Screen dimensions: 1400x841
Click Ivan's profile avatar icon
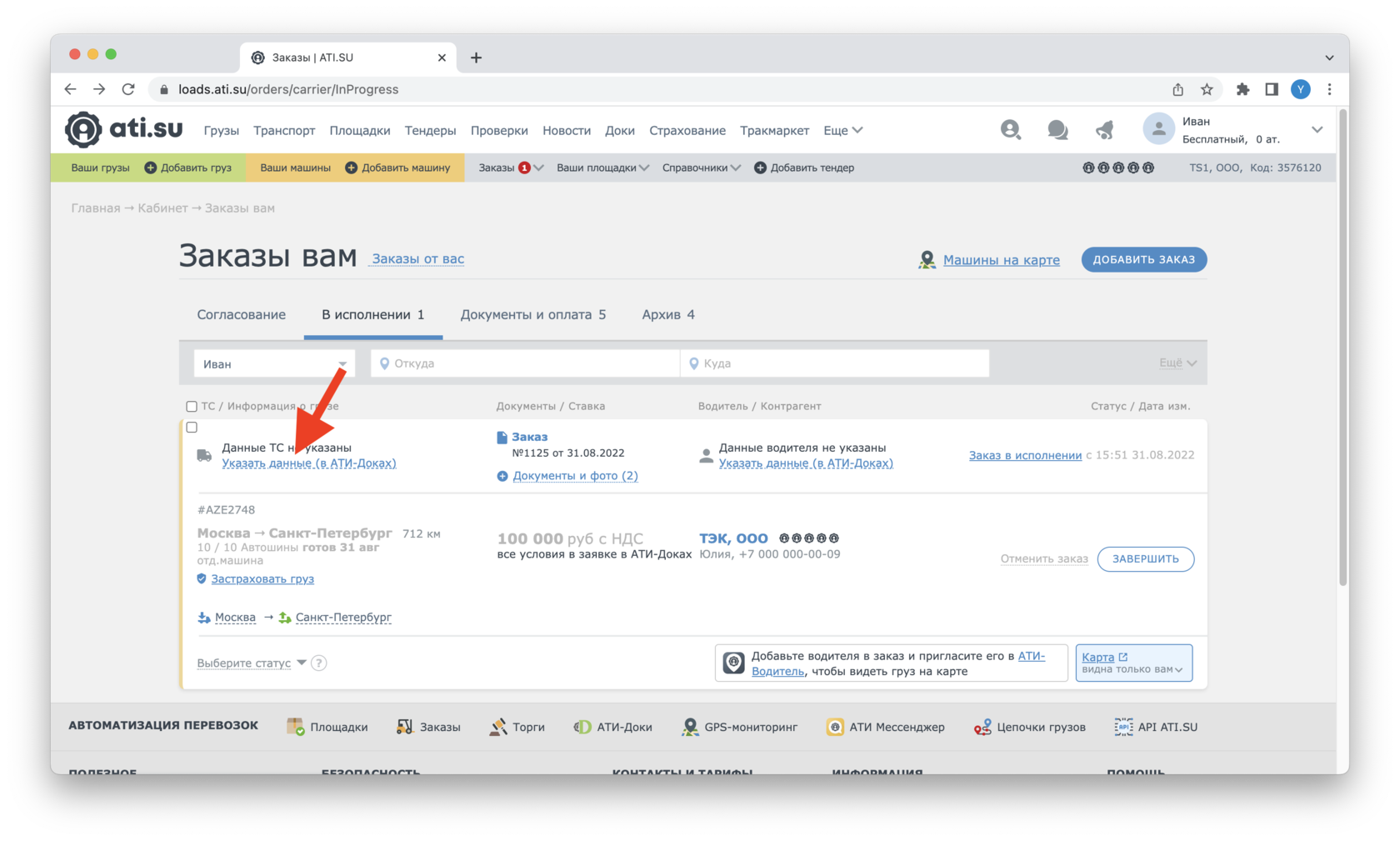(1157, 129)
